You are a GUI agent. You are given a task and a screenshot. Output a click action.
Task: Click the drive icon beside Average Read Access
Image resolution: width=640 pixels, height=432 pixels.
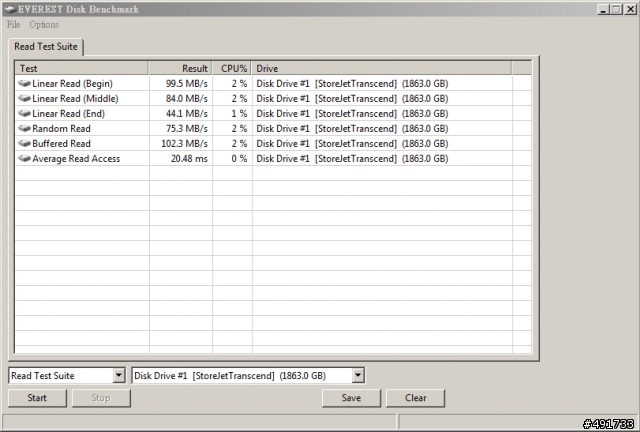pyautogui.click(x=24, y=158)
